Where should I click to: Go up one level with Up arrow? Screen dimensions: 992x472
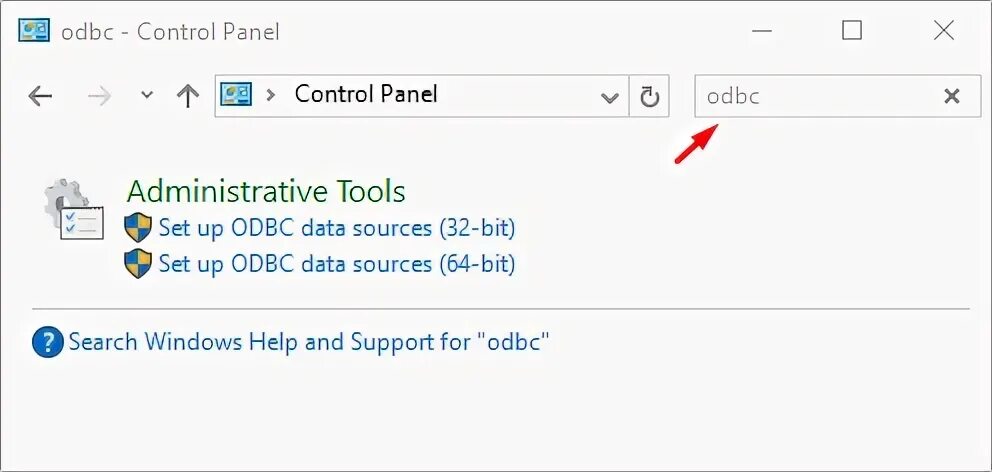187,96
